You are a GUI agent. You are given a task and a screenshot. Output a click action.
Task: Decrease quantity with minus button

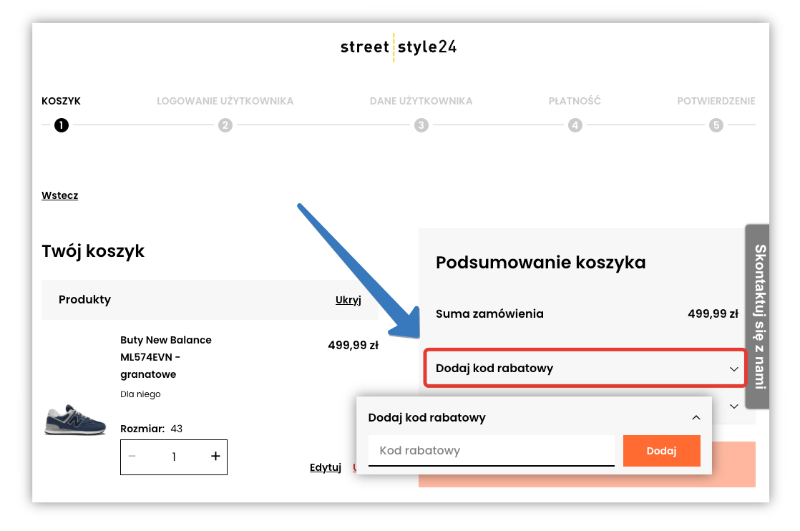[133, 457]
